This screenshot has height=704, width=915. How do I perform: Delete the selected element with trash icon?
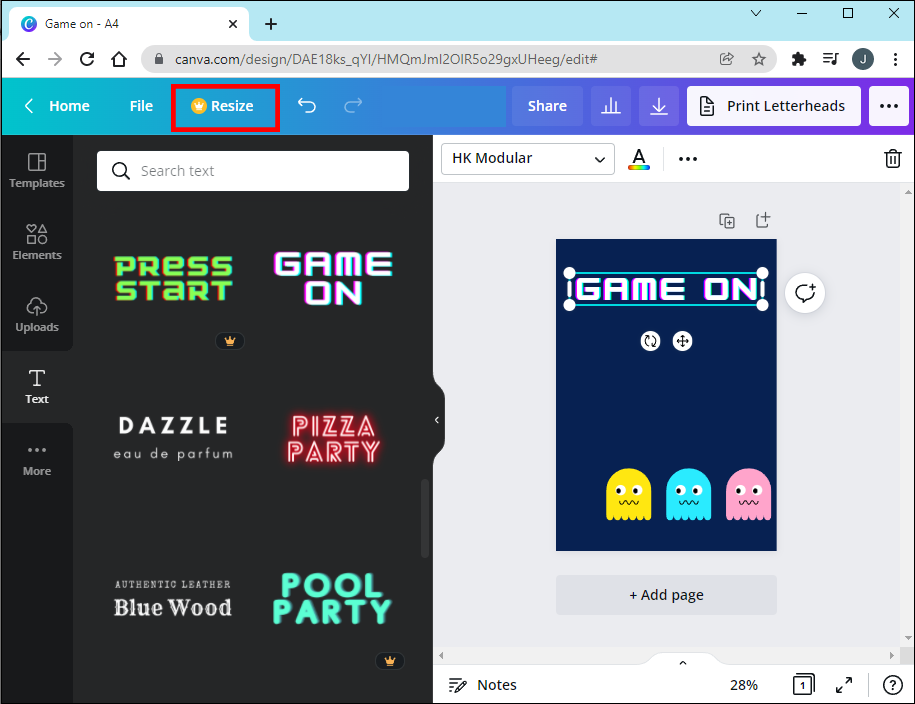tap(893, 159)
